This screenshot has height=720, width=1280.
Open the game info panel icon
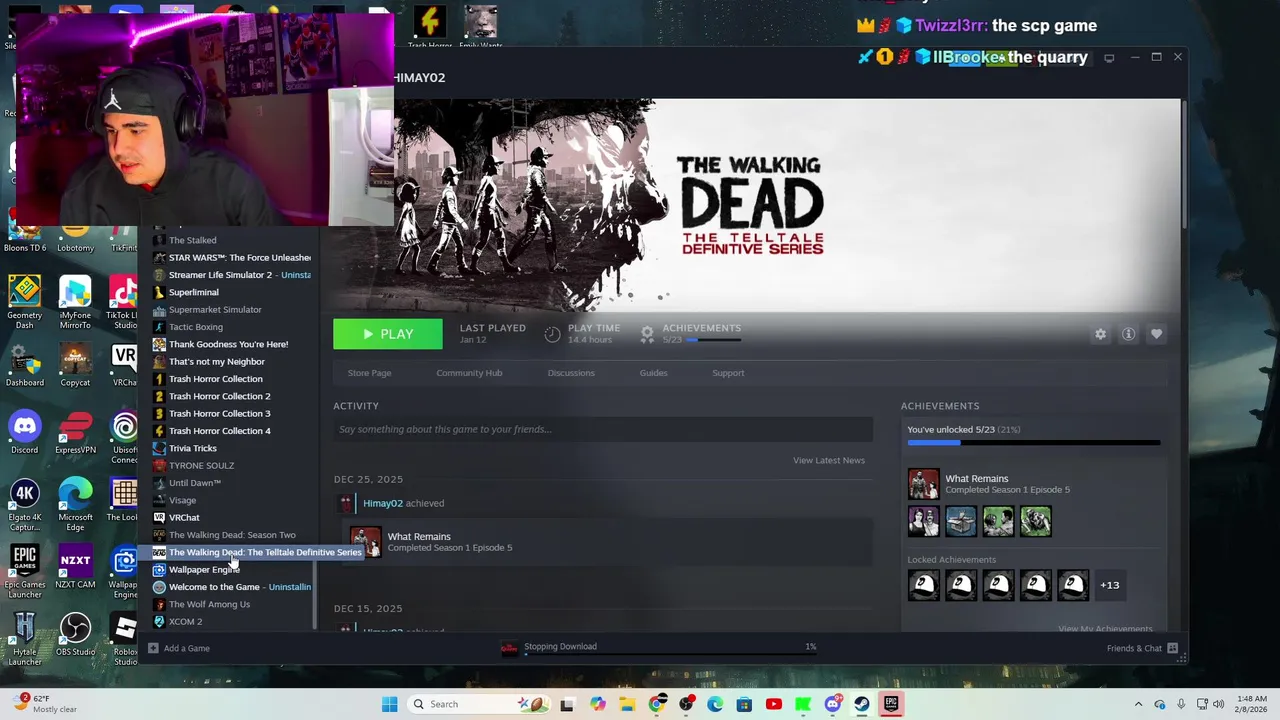[x=1128, y=334]
